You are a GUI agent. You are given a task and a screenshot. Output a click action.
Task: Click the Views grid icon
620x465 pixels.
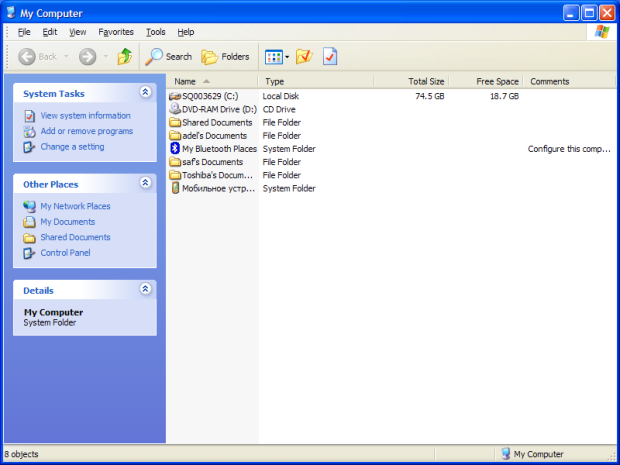tap(274, 57)
